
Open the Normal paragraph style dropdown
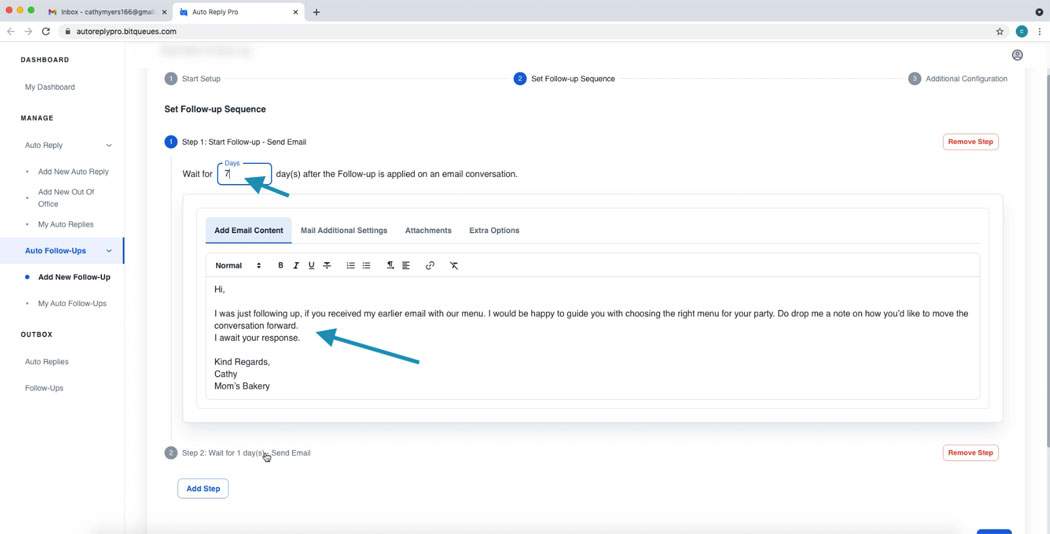point(238,265)
